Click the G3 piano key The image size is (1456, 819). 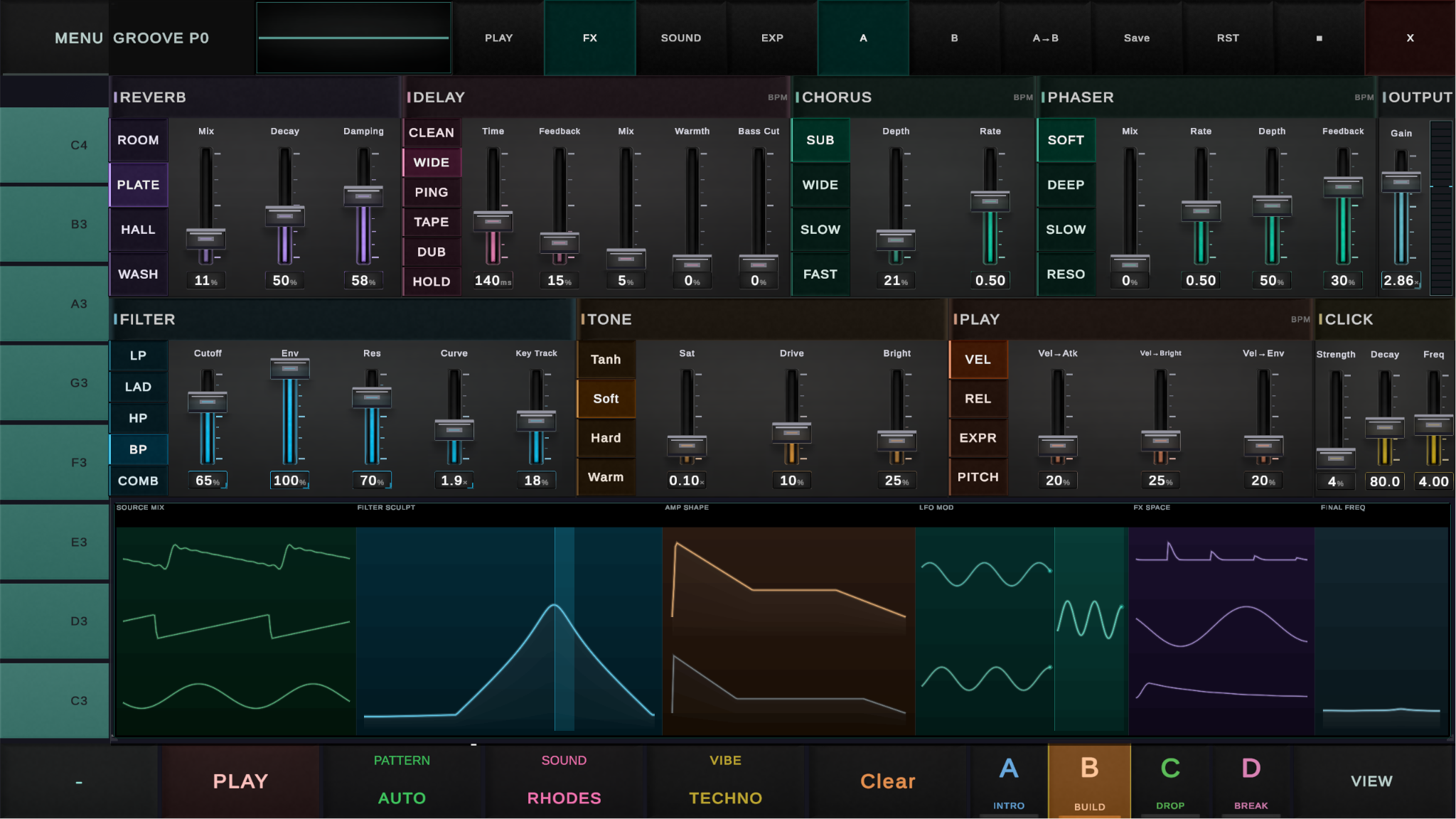point(55,382)
